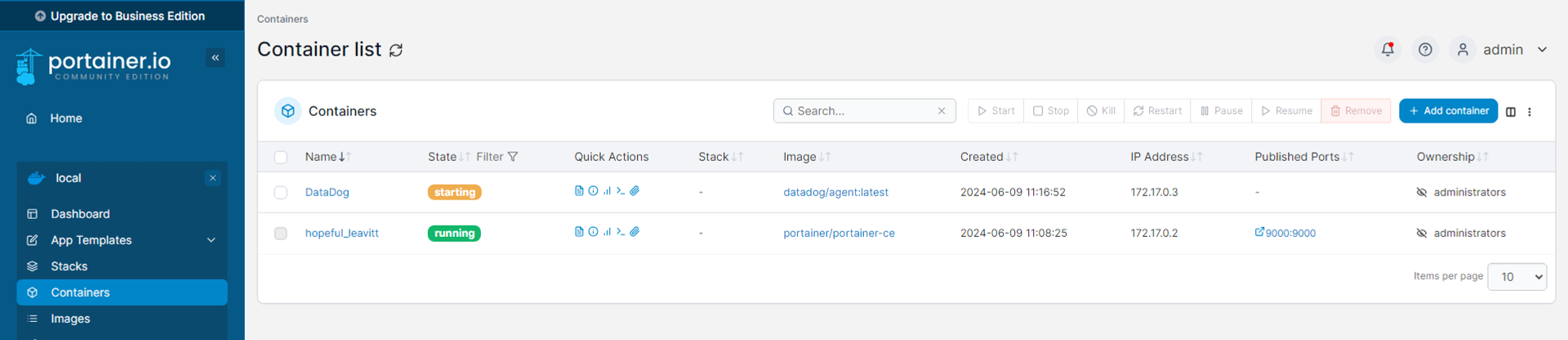Go to Stacks in the sidebar

(x=69, y=266)
